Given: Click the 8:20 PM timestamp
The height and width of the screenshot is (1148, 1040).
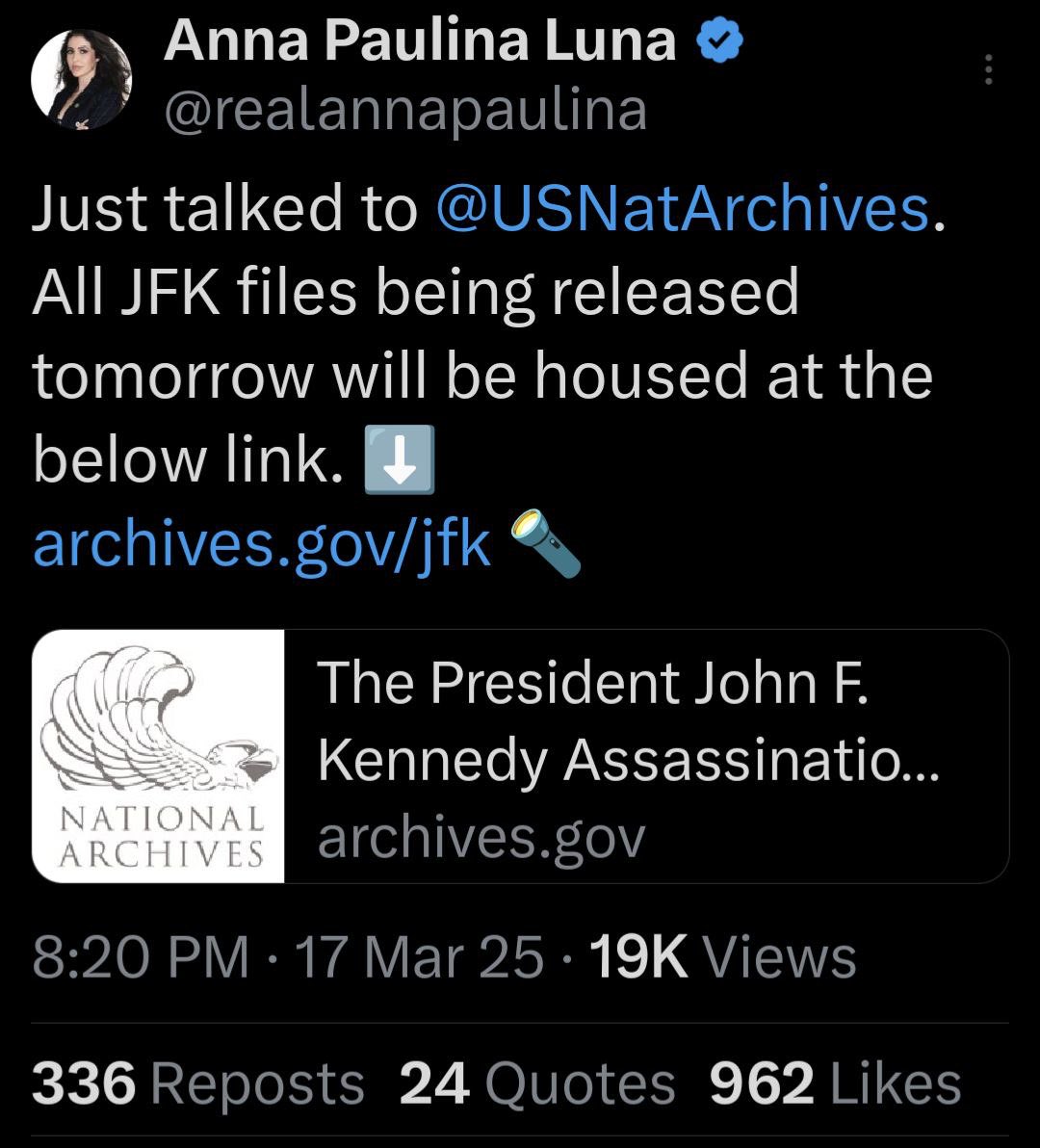Looking at the screenshot, I should pyautogui.click(x=141, y=958).
